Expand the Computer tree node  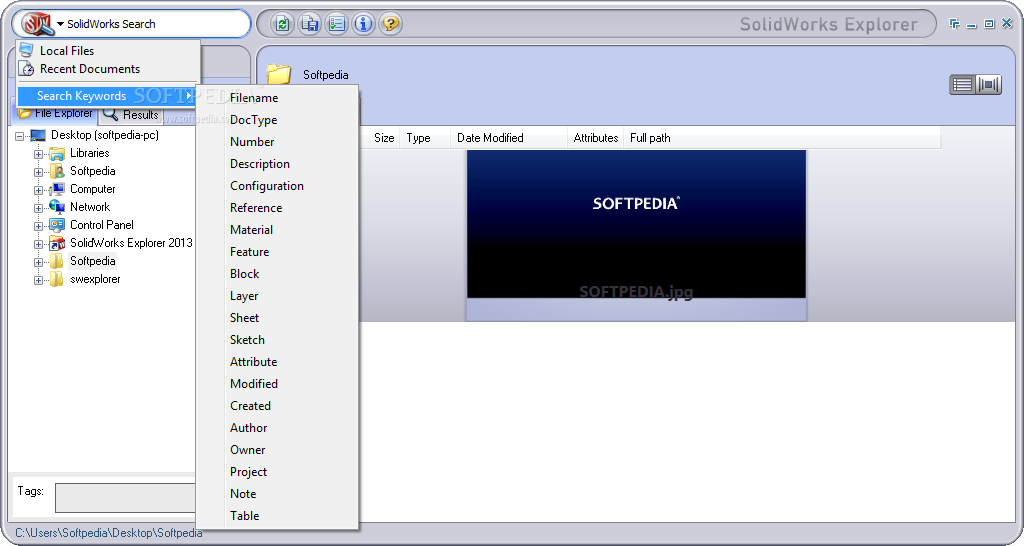[39, 190]
